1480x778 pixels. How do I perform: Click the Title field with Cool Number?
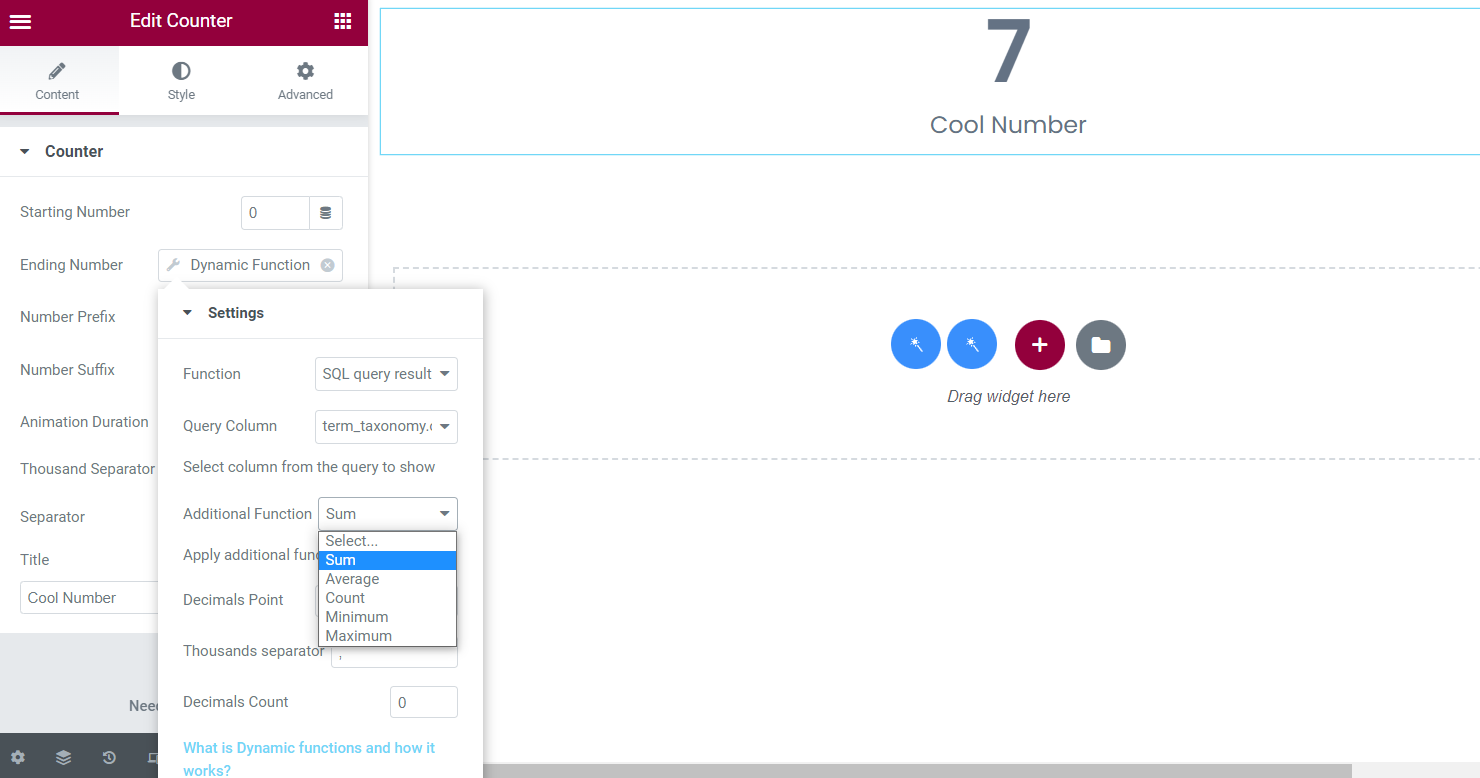pos(89,598)
